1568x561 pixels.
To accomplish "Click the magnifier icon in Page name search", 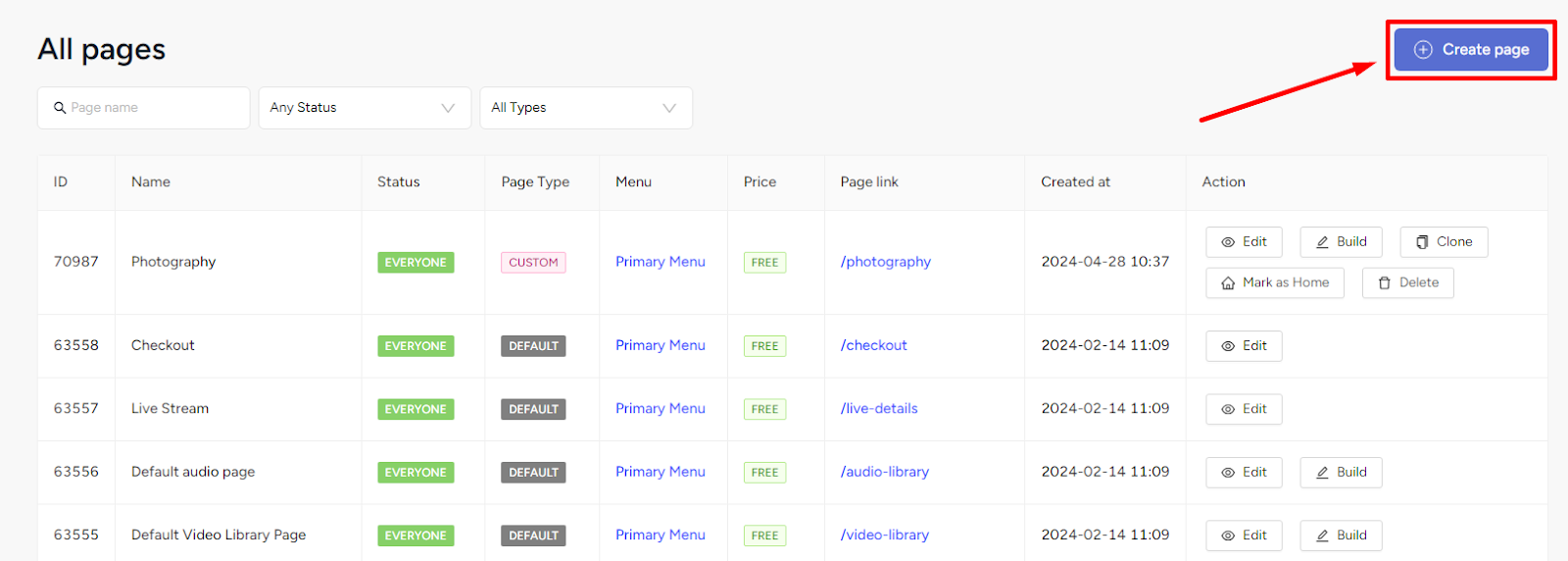I will click(x=60, y=108).
